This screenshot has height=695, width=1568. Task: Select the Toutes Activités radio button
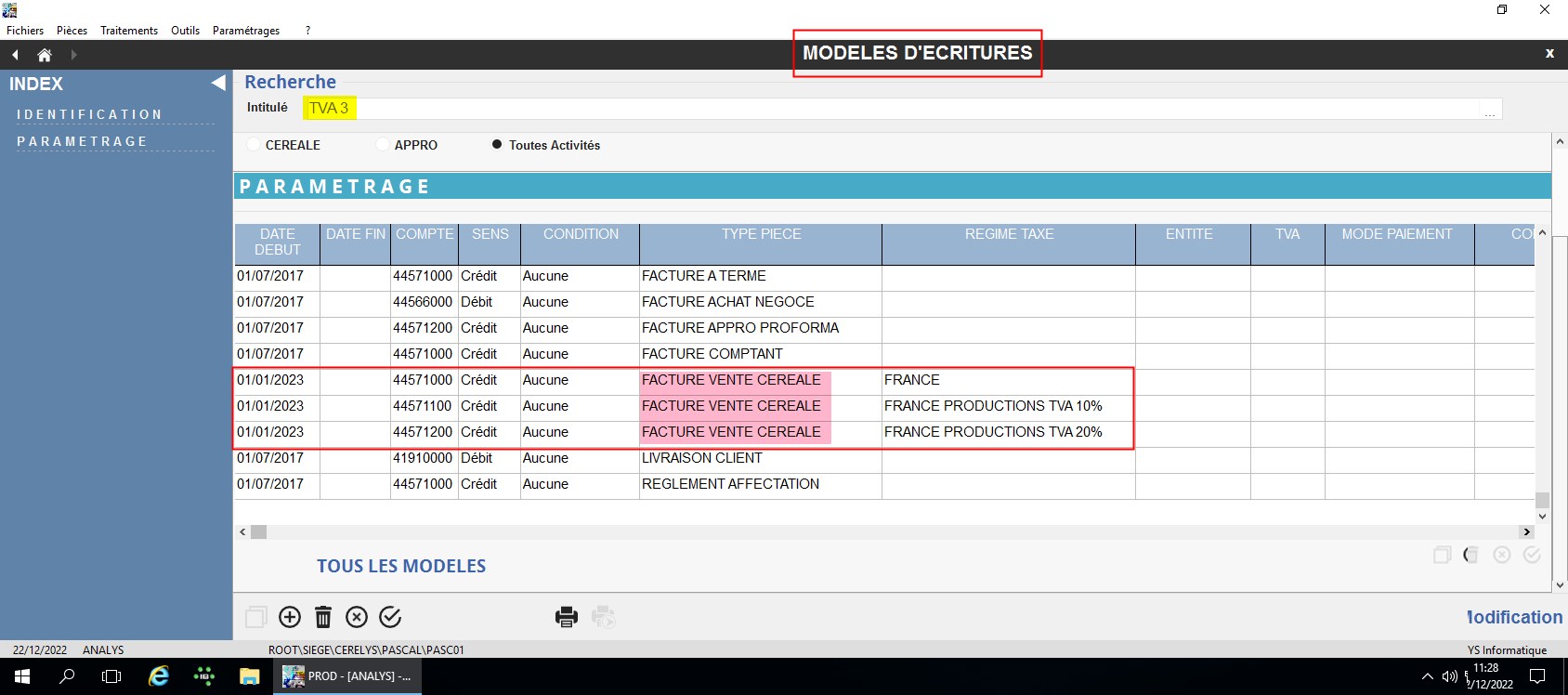497,145
